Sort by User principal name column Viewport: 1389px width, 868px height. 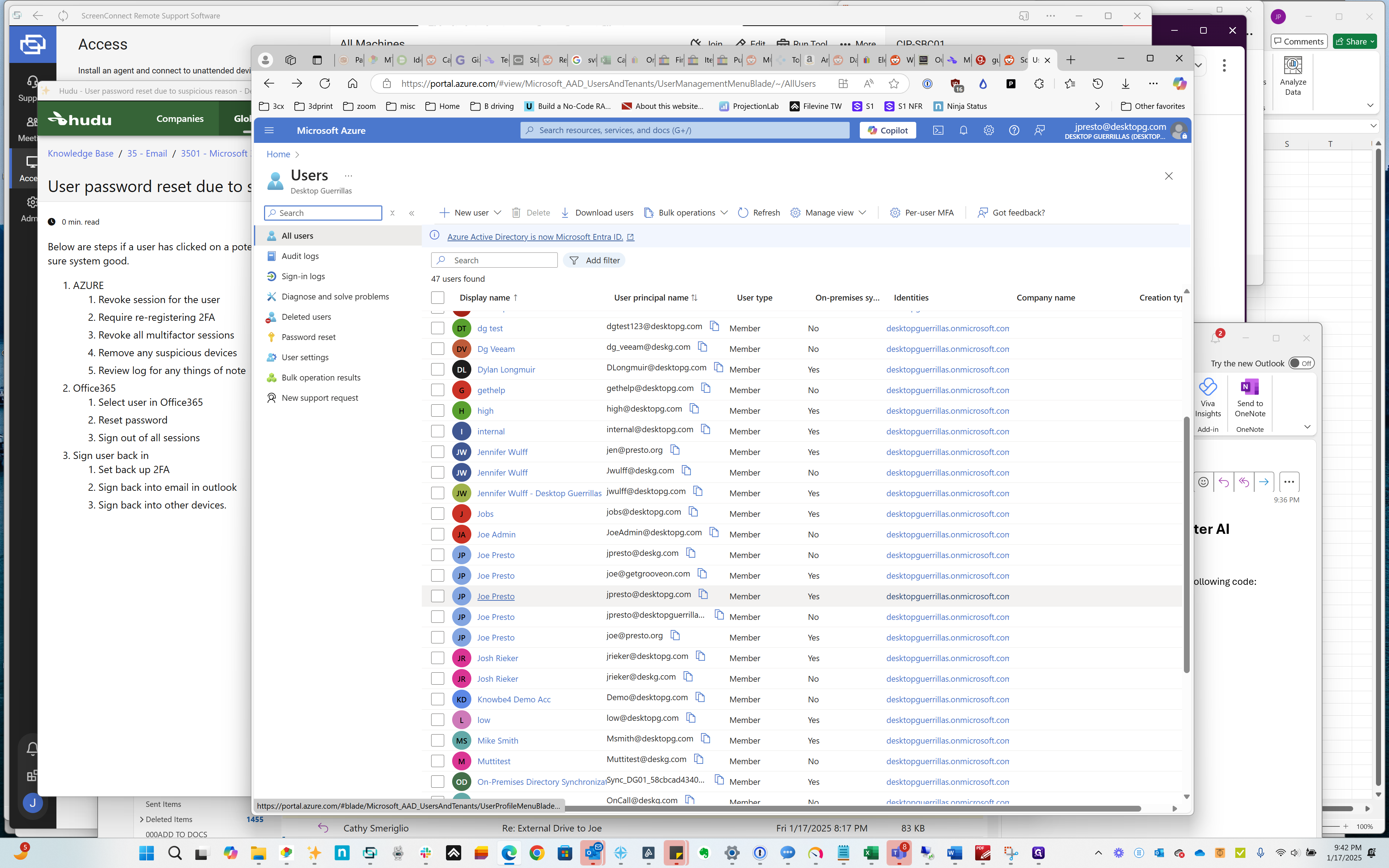(x=655, y=297)
